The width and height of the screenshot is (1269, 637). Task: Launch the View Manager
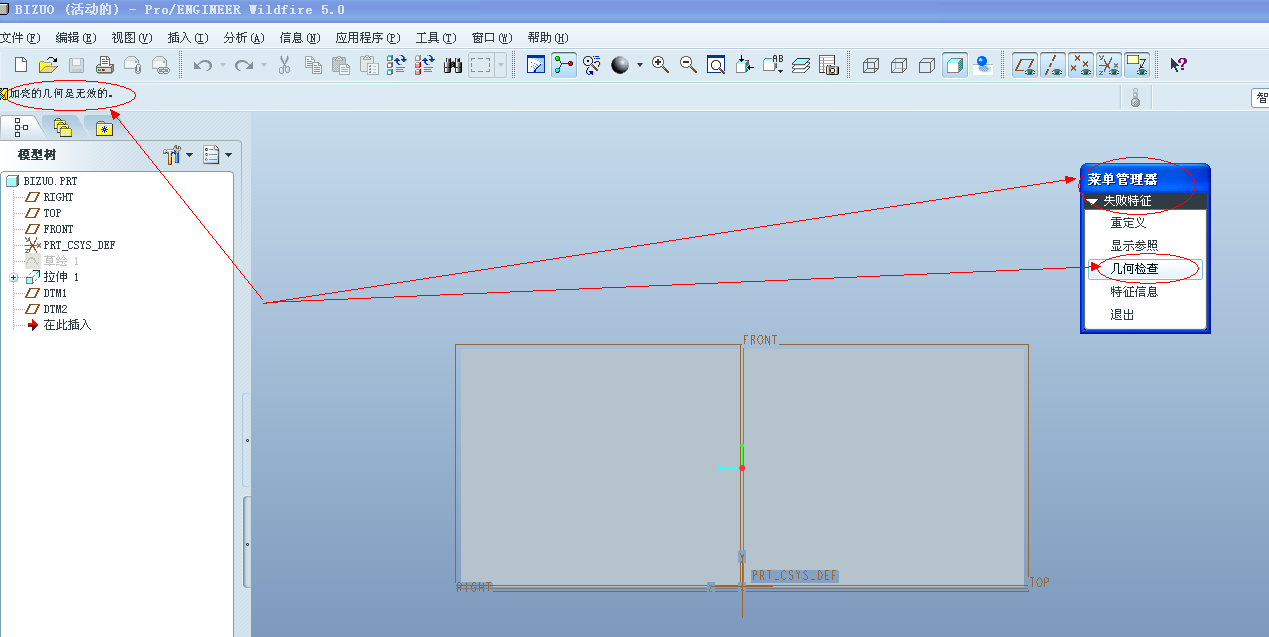[x=828, y=65]
